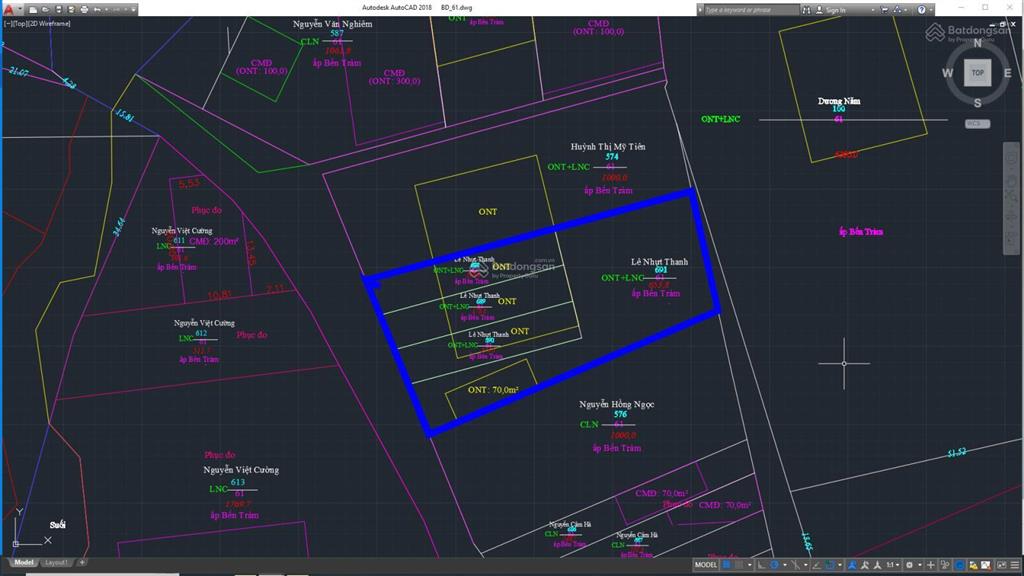This screenshot has height=576, width=1024.
Task: Click TOP face of the ViewCube
Action: [x=977, y=73]
